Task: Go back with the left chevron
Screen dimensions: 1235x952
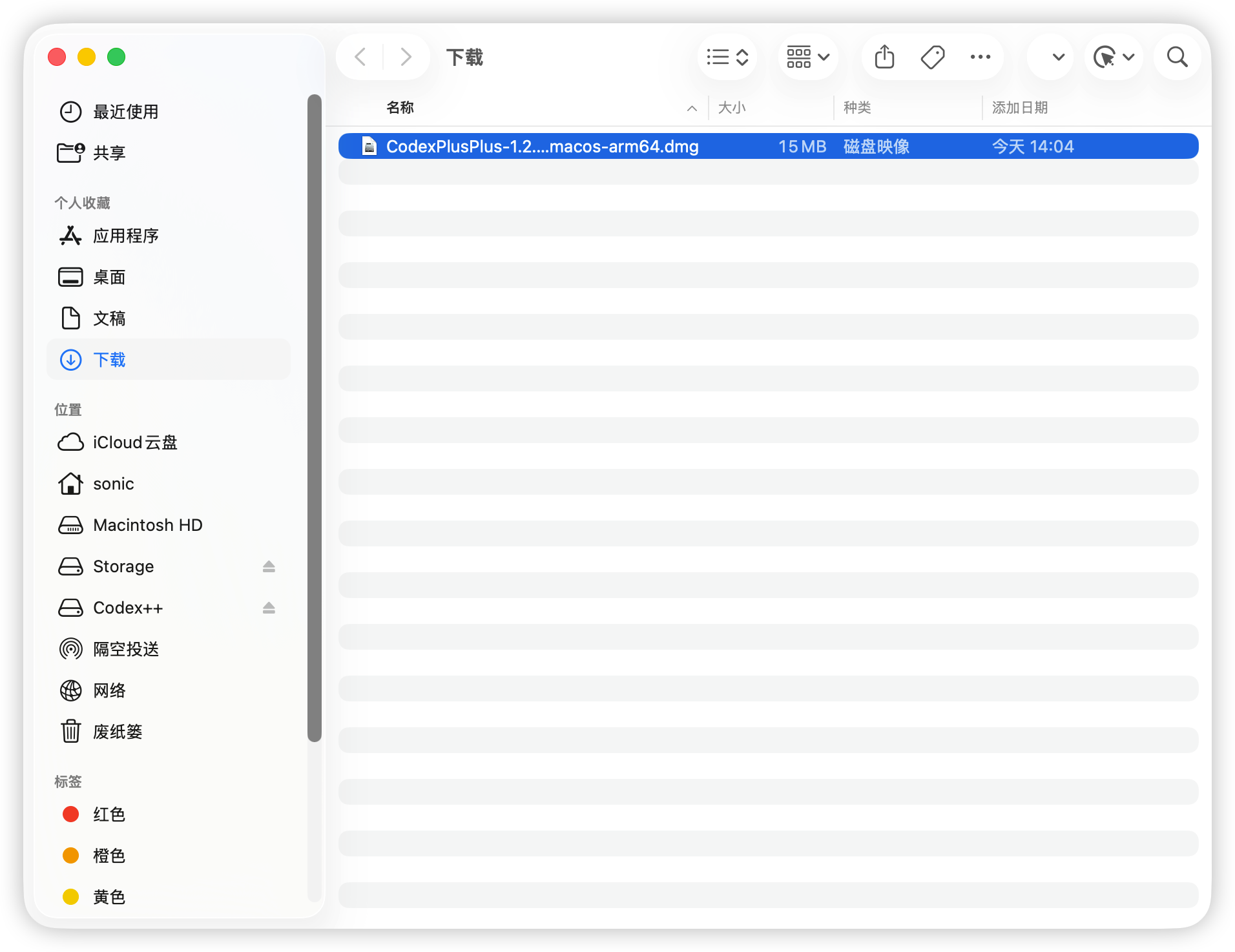Action: click(360, 57)
